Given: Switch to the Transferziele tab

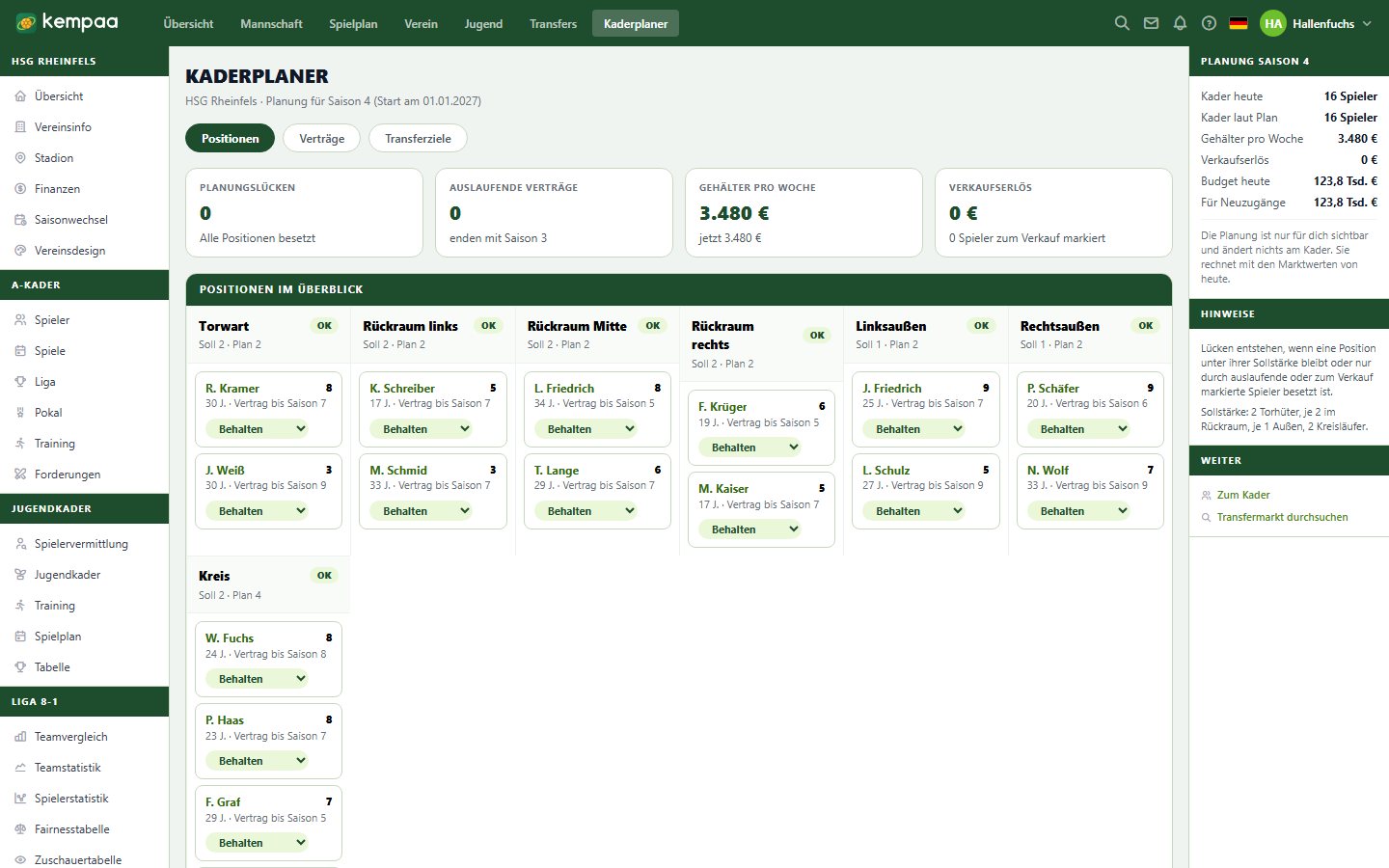Looking at the screenshot, I should 418,138.
